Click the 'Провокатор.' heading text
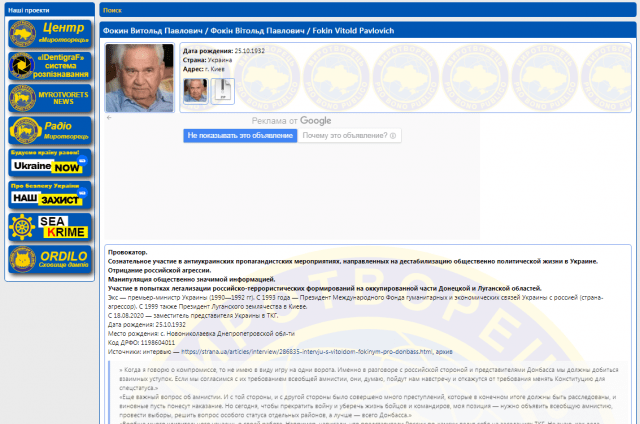 (128, 252)
